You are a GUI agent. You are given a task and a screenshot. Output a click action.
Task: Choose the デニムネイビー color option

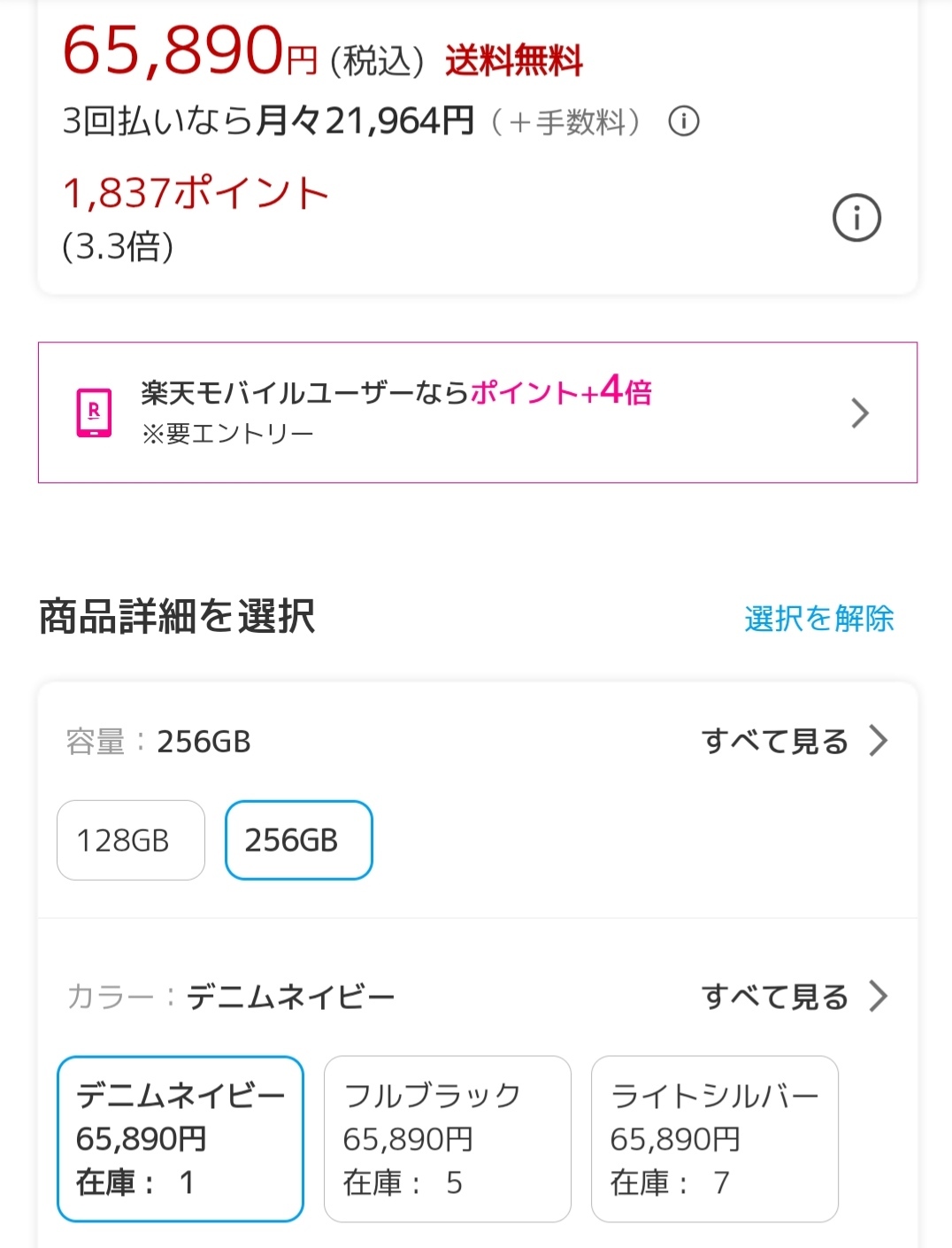[180, 1138]
